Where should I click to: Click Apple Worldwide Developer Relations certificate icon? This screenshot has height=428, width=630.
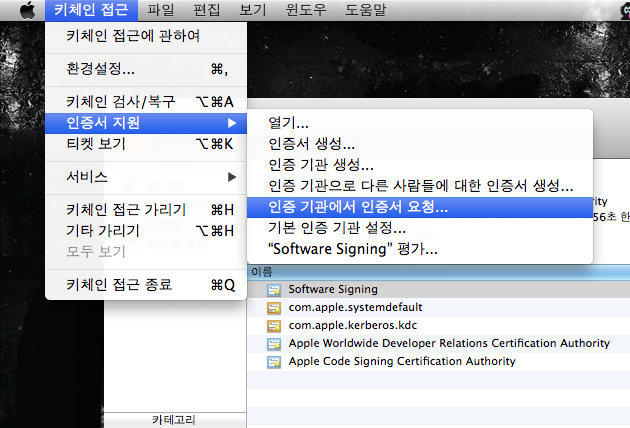[274, 344]
